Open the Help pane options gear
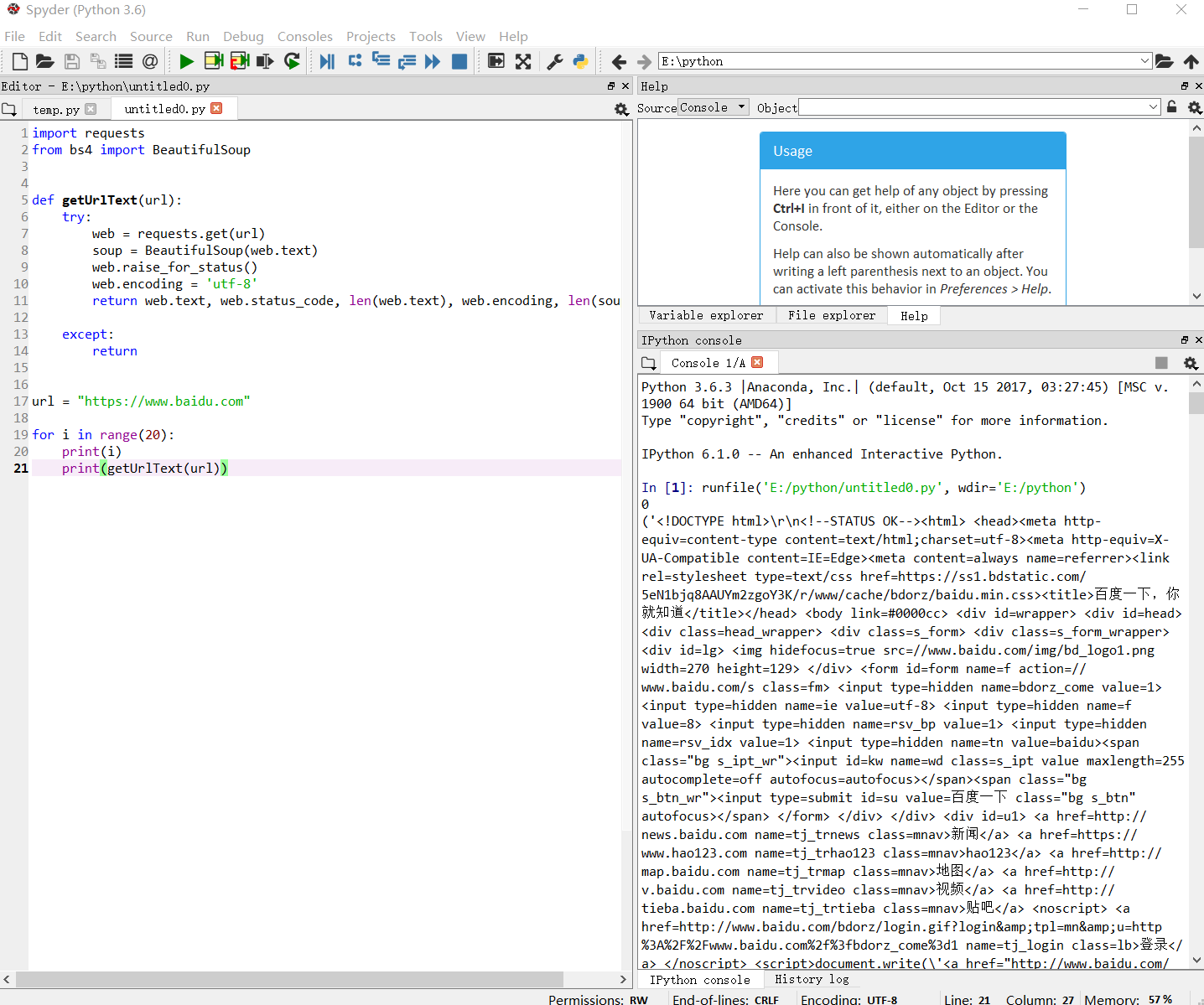 pos(1195,107)
